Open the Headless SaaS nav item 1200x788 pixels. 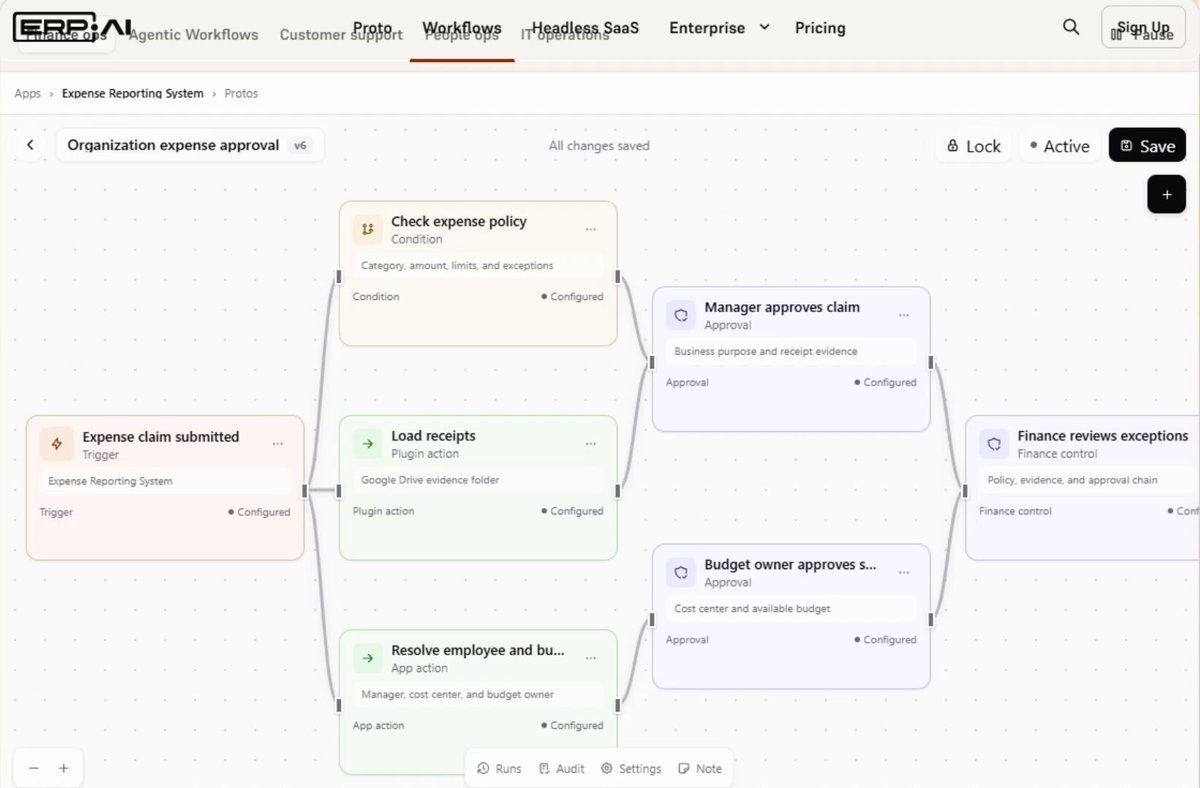pos(585,28)
